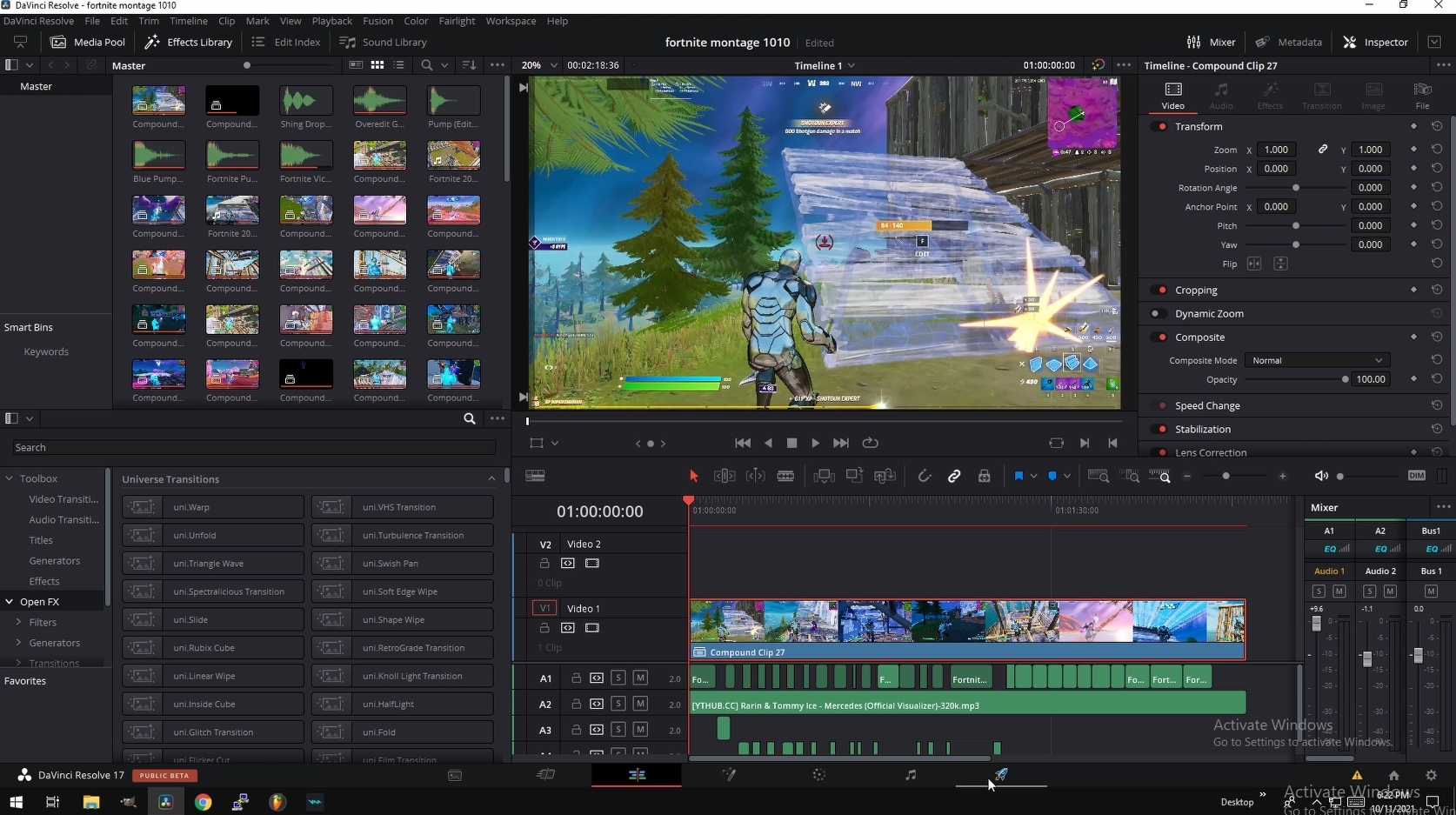
Task: Solo track A2 with S button
Action: (x=618, y=704)
